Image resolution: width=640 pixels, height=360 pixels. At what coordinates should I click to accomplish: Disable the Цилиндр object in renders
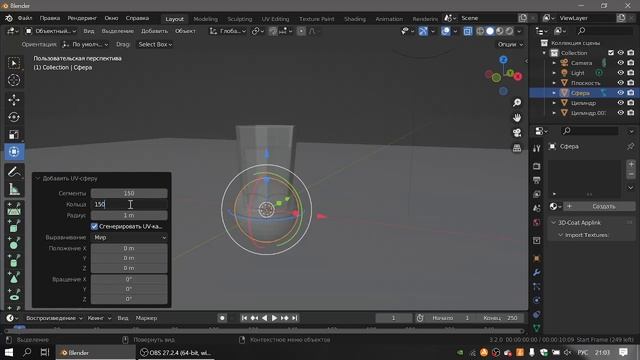(x=631, y=103)
